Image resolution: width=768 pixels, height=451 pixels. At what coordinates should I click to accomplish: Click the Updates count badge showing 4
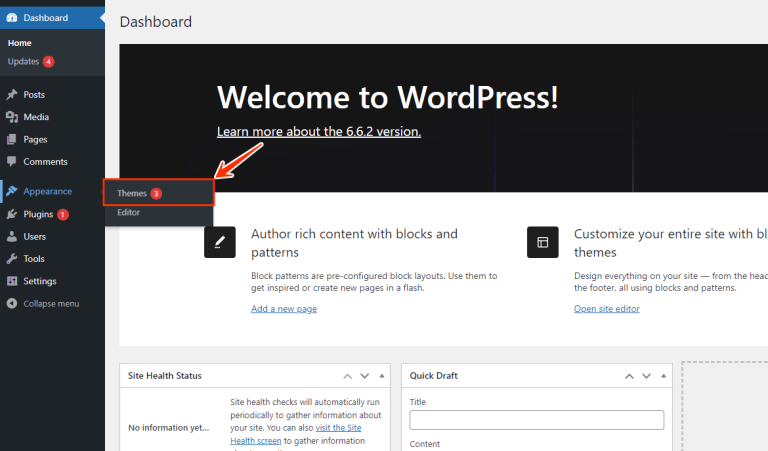(48, 62)
